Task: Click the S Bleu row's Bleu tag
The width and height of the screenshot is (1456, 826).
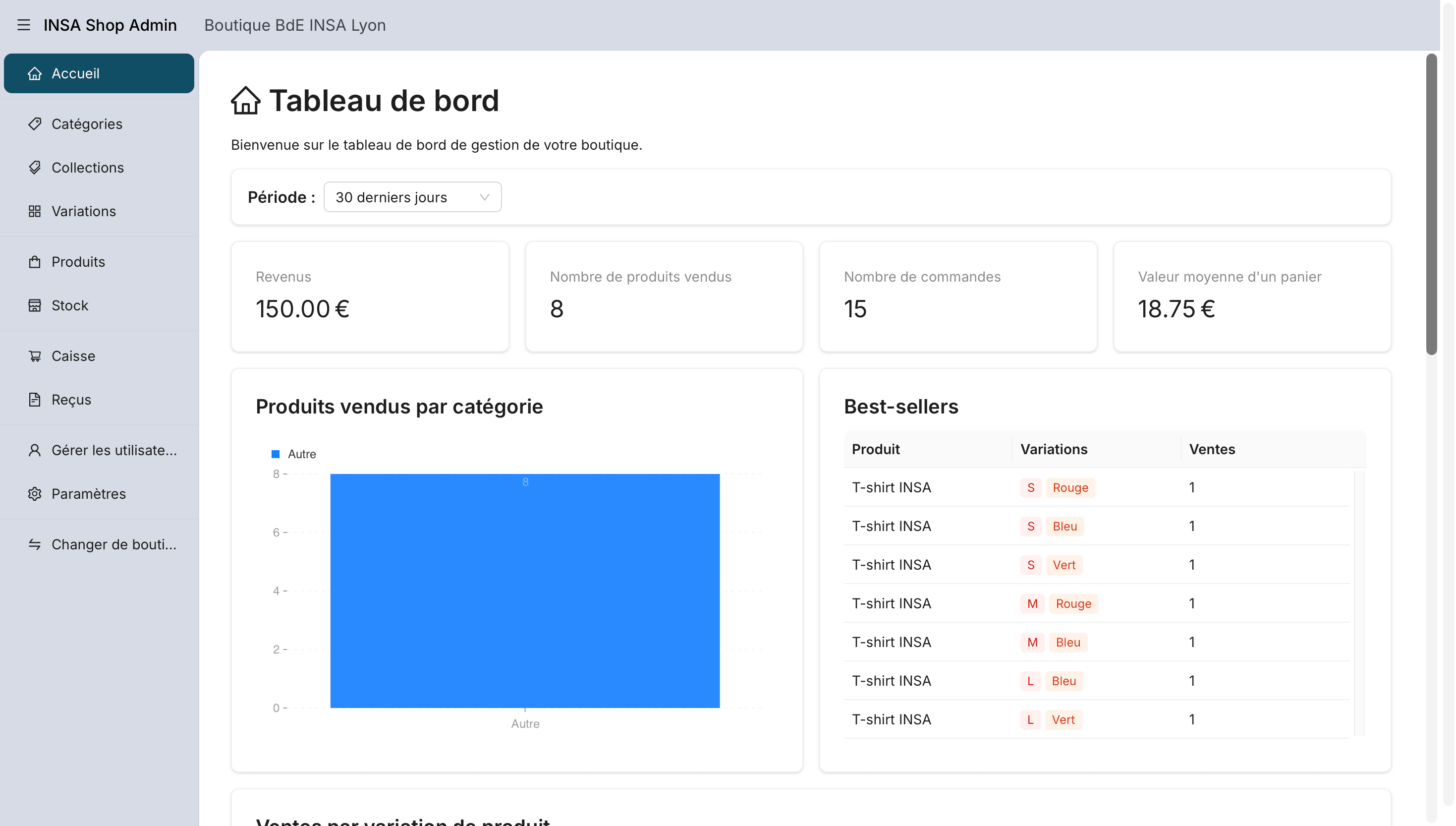Action: point(1065,526)
